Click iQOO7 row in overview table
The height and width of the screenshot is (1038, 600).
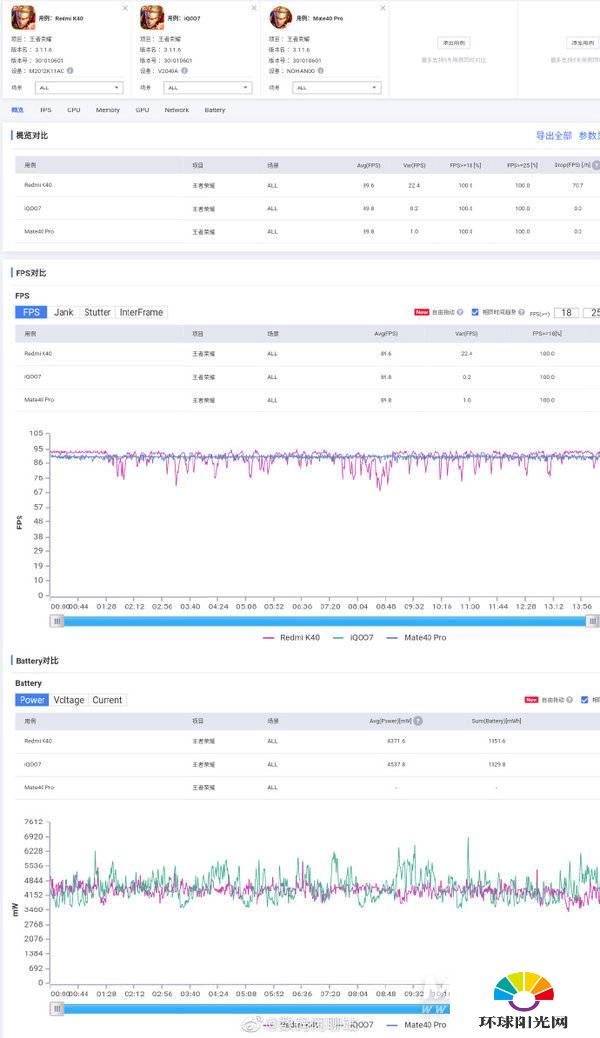click(x=307, y=209)
